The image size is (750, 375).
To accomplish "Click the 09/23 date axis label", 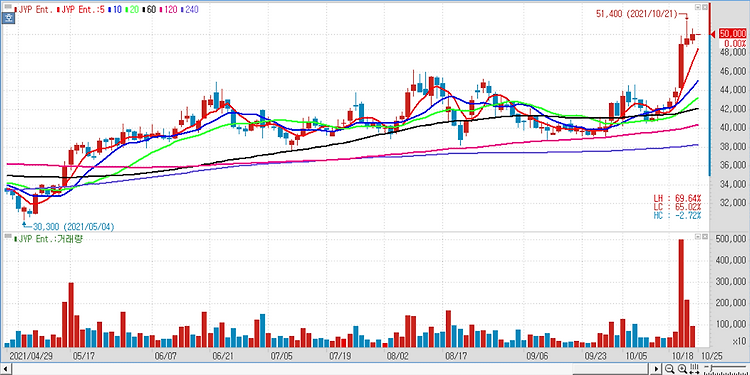I will [596, 356].
